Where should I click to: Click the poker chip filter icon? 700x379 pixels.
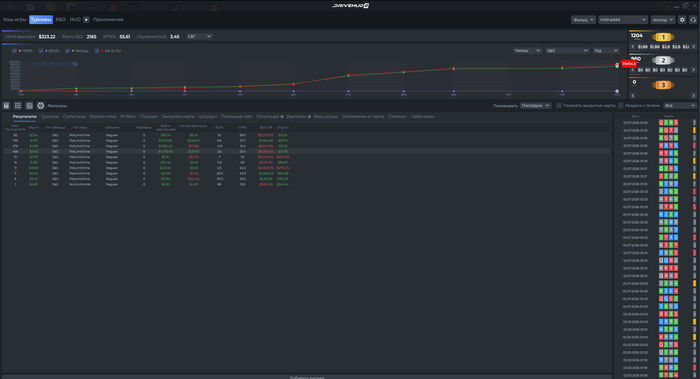coord(41,106)
